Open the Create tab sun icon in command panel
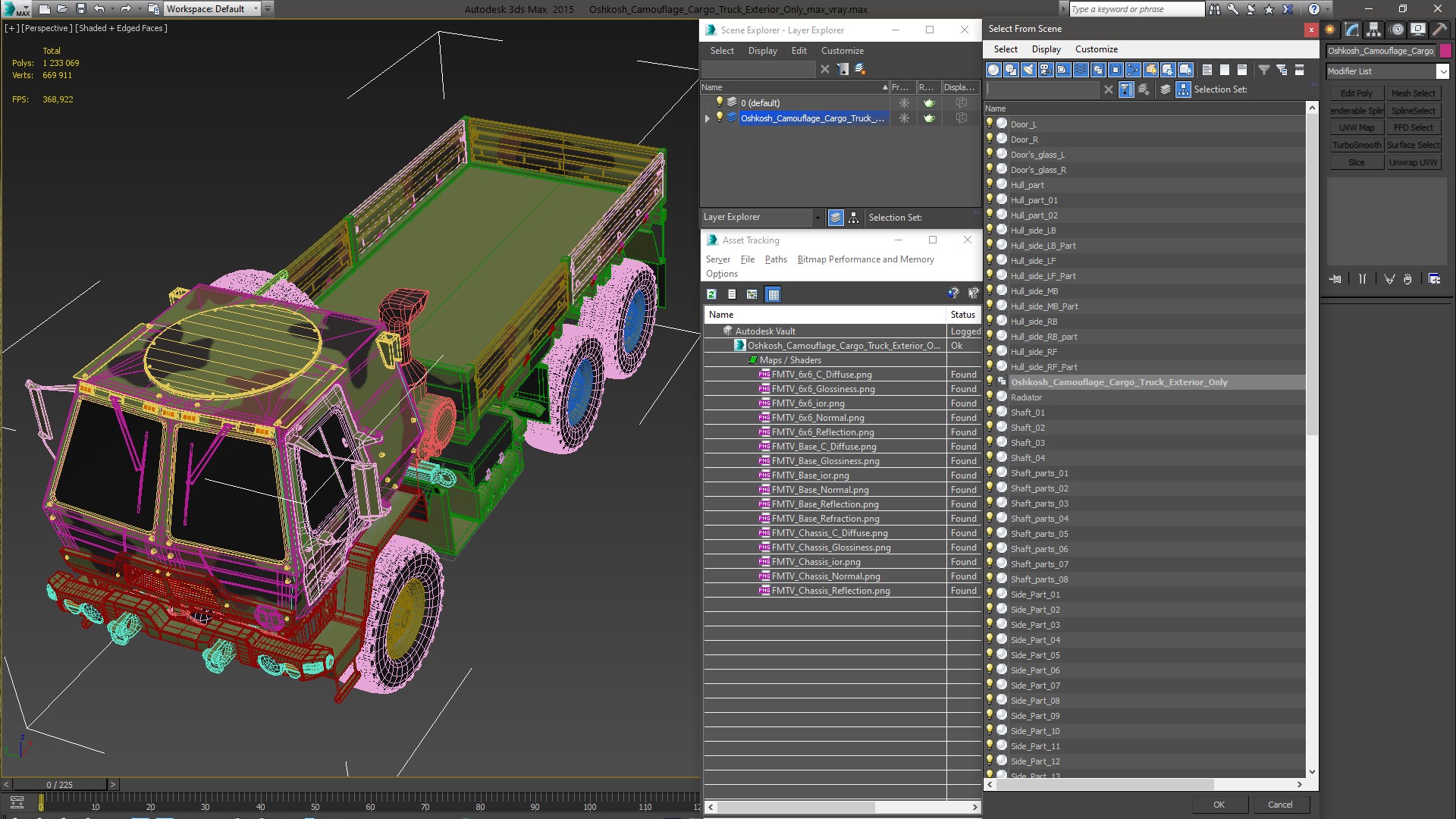 coord(1330,30)
